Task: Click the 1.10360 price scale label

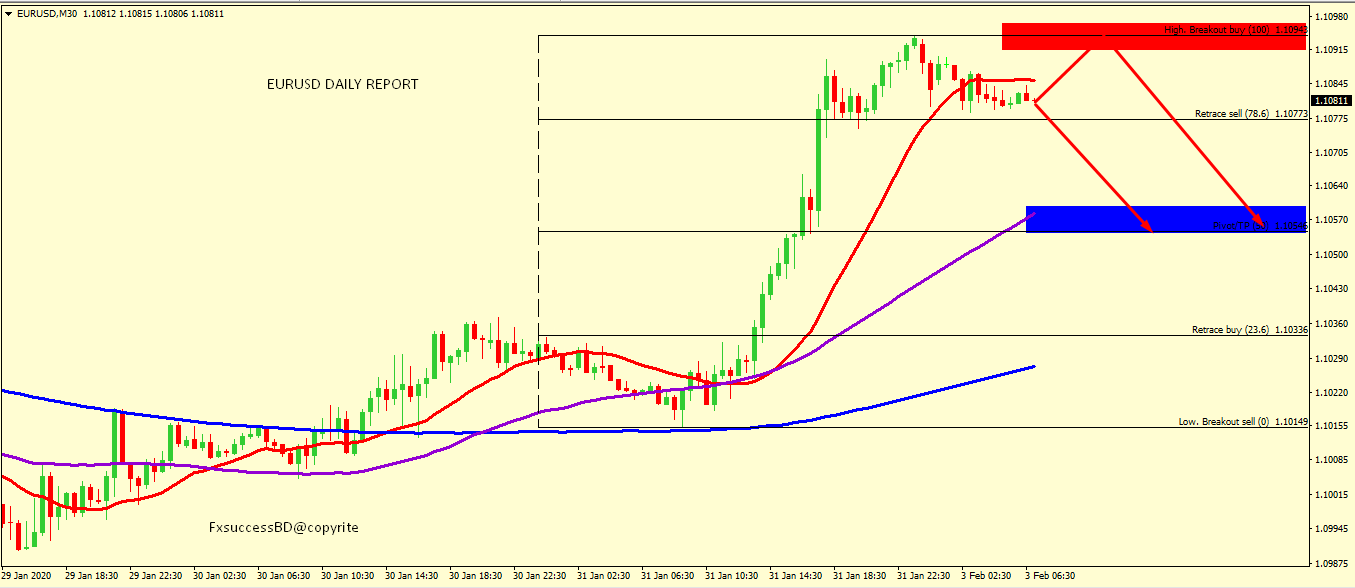Action: tap(1331, 323)
